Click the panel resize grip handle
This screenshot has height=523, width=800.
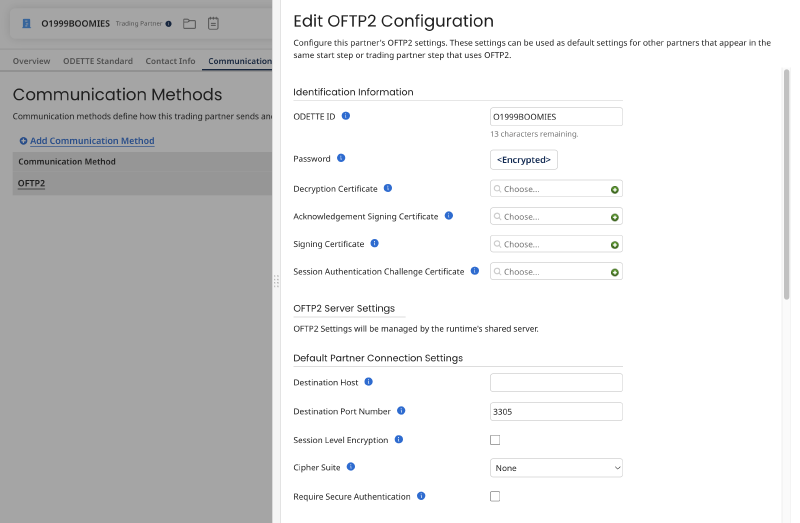[x=276, y=281]
